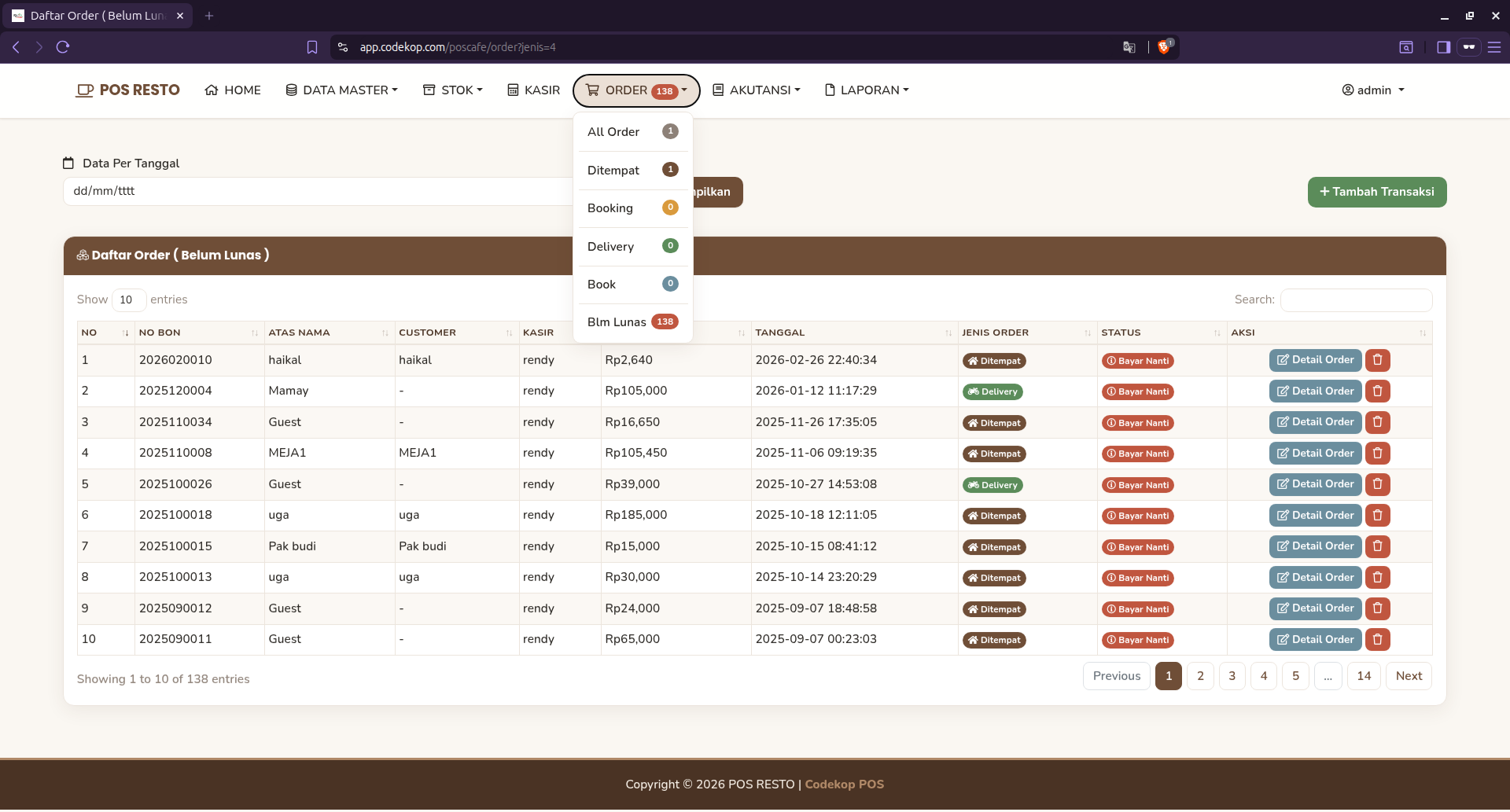Click the date input field
This screenshot has width=1510, height=812.
pos(318,191)
